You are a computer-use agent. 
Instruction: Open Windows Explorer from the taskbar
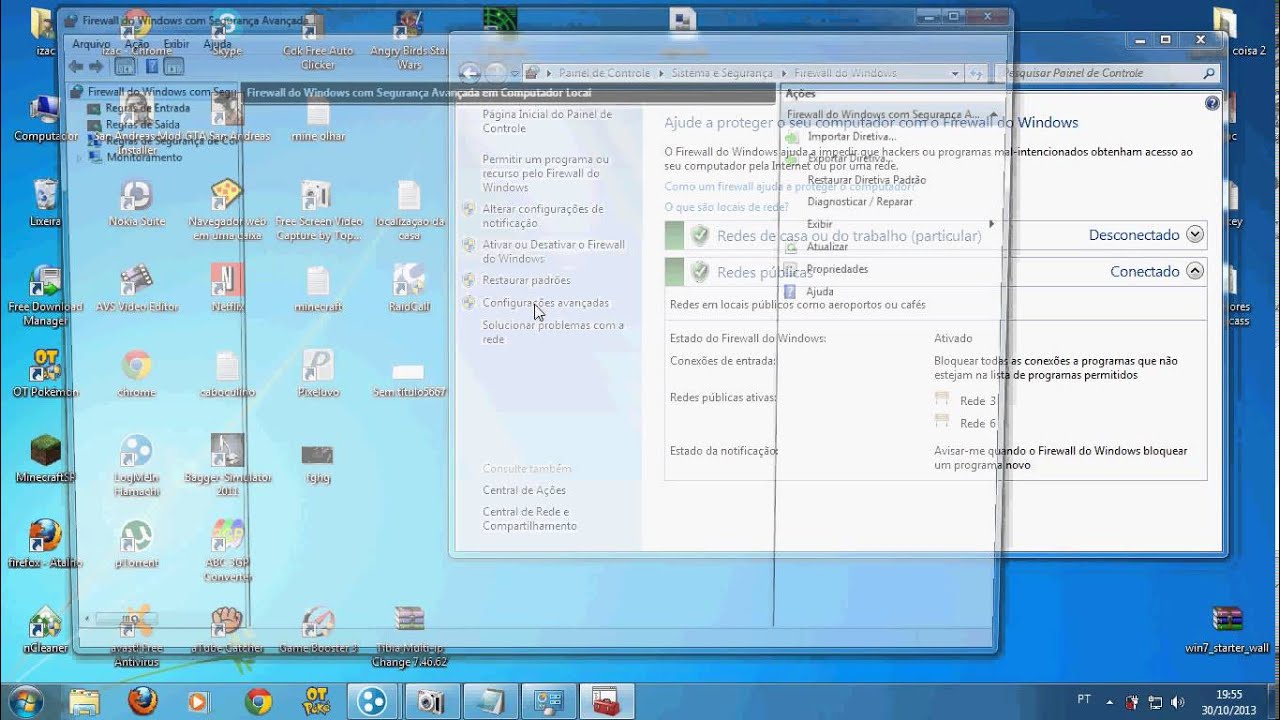click(85, 701)
